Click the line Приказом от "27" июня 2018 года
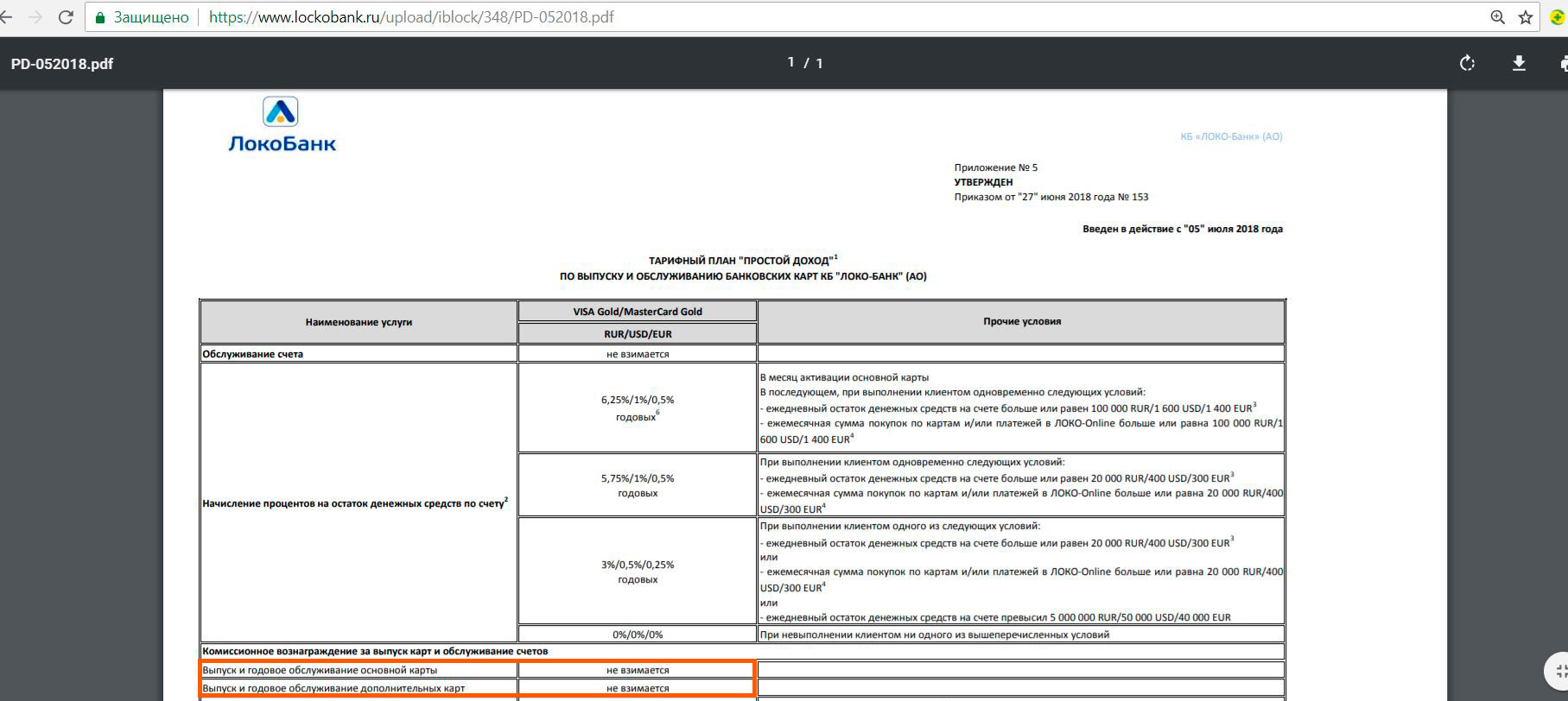 click(x=1051, y=197)
